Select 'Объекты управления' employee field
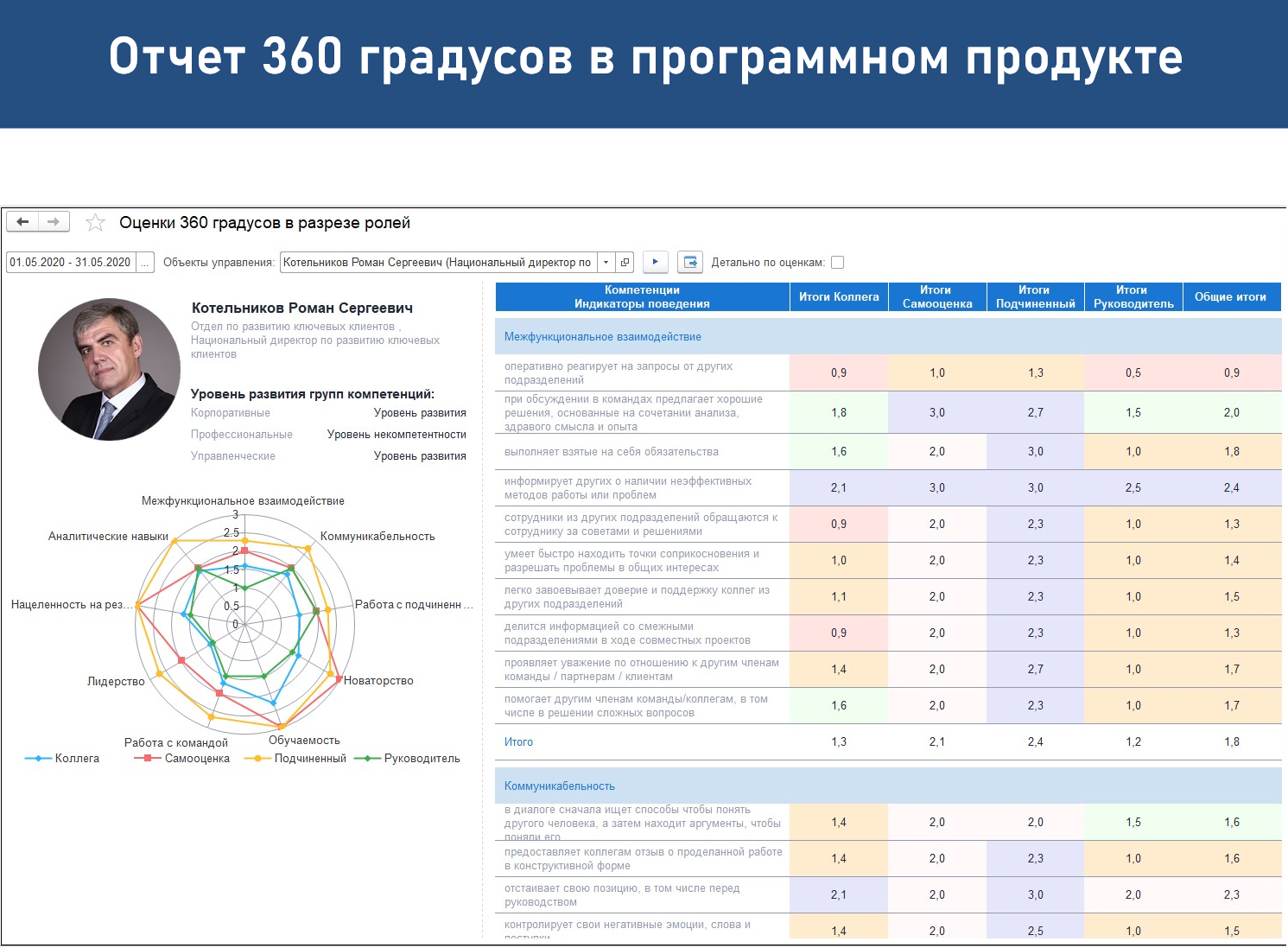1288x948 pixels. pos(439,262)
